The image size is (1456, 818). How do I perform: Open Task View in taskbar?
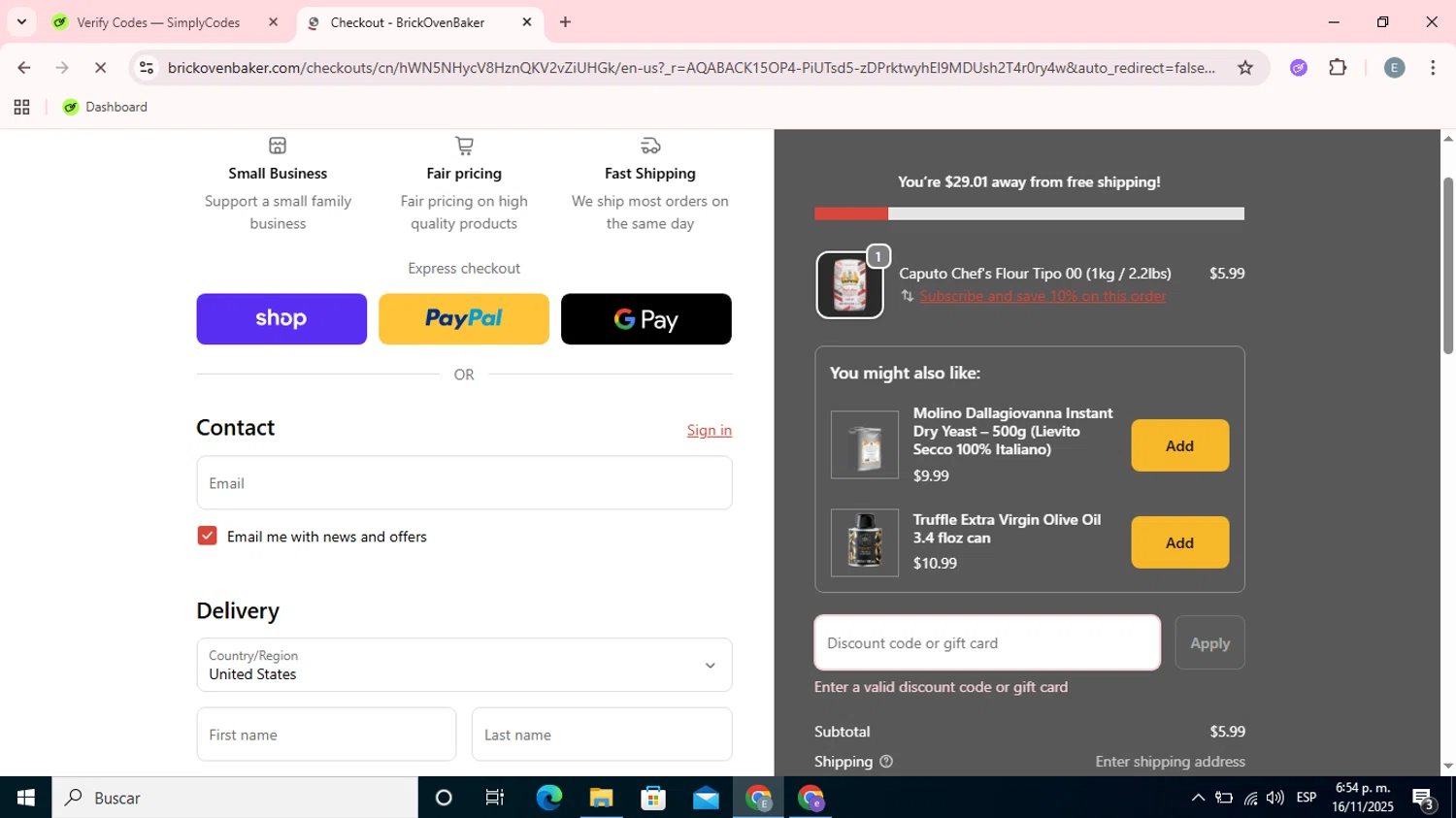click(495, 798)
